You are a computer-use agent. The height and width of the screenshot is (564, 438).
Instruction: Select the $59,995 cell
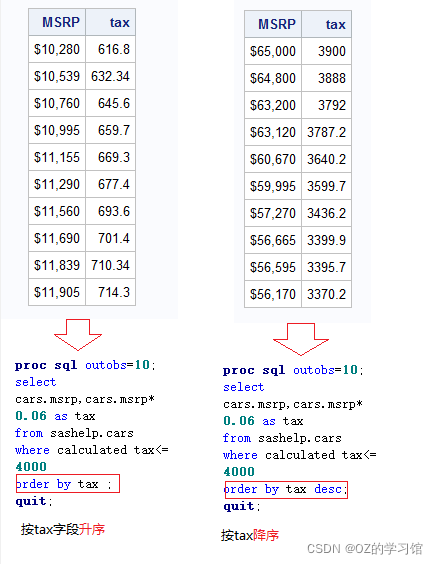[x=273, y=186]
